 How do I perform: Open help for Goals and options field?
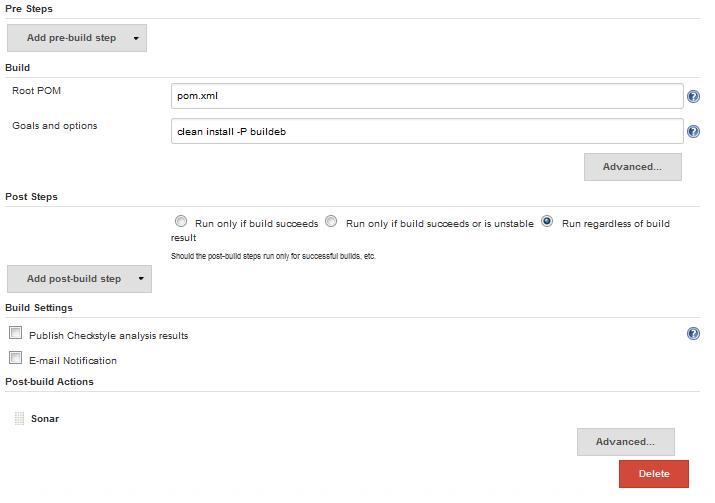tap(693, 131)
